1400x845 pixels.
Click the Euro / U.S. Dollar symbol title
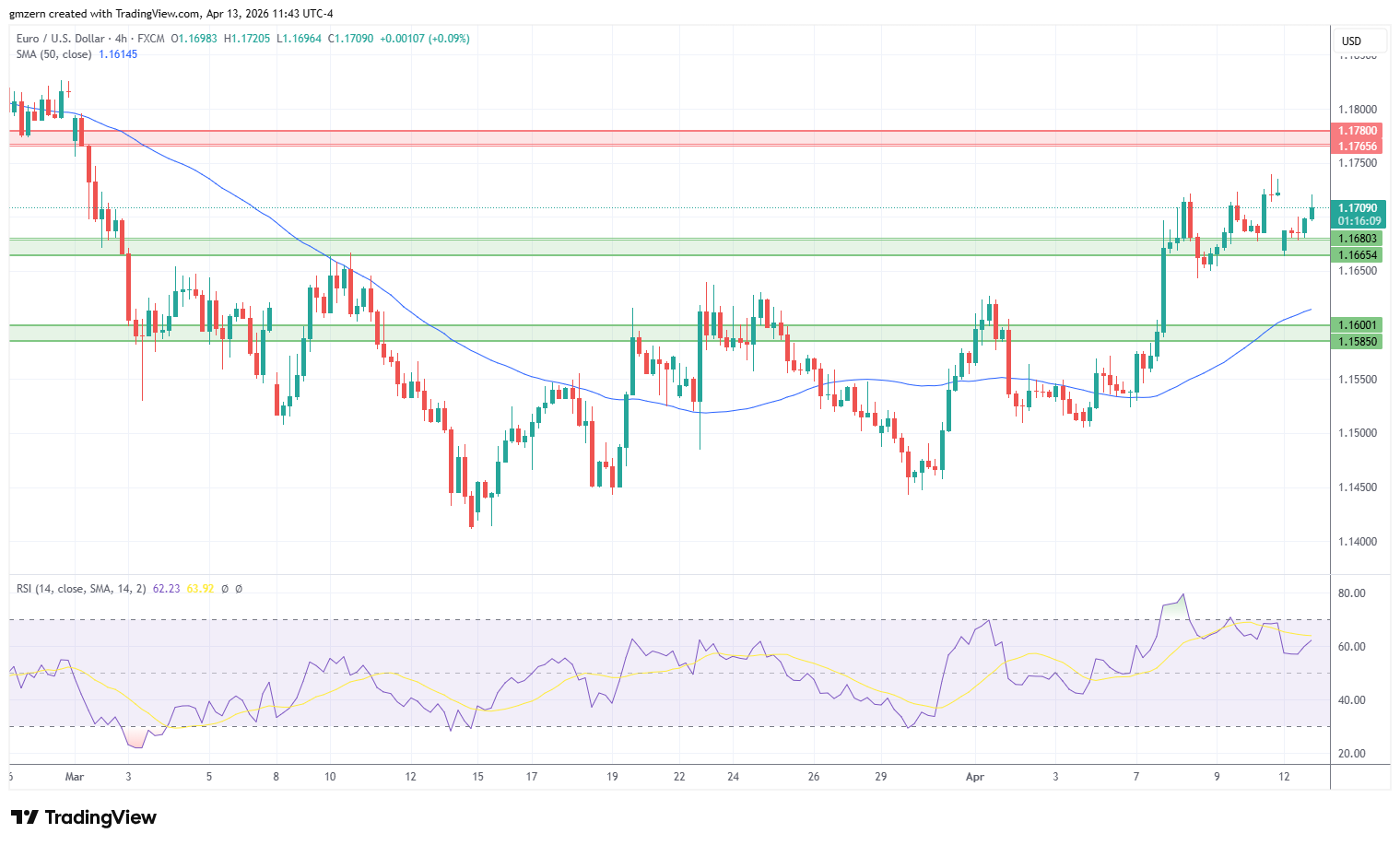[x=60, y=39]
